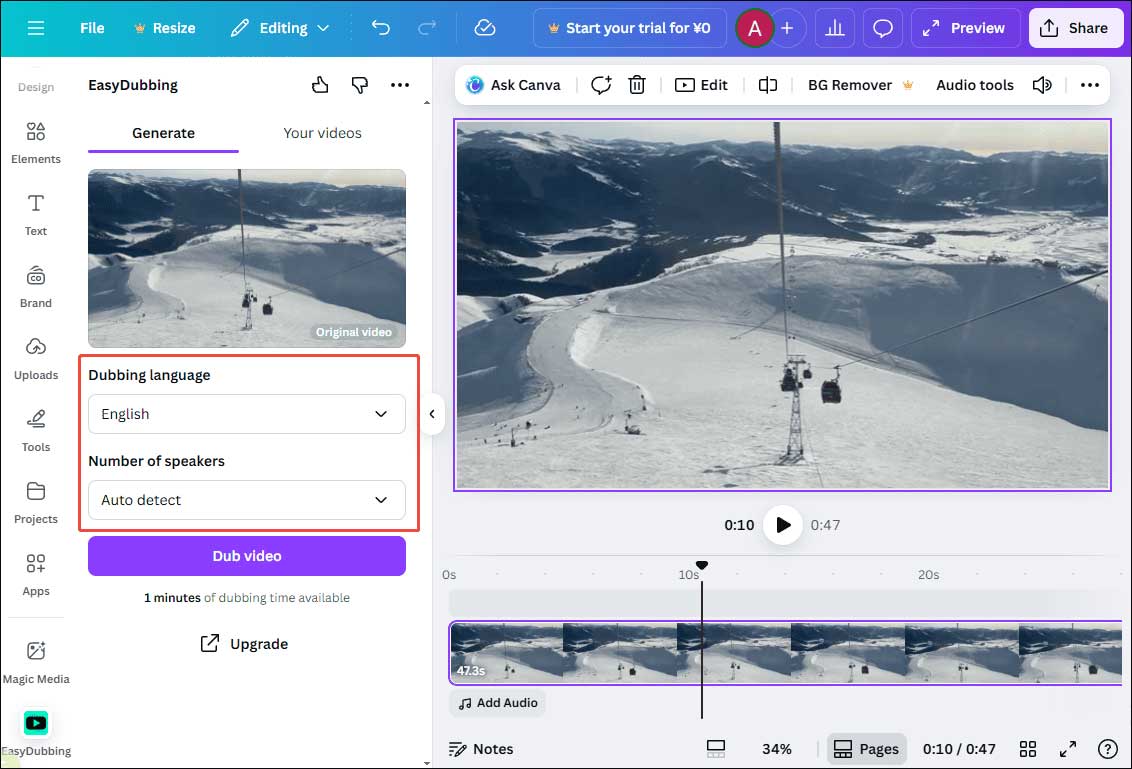The width and height of the screenshot is (1132, 769).
Task: Mute audio with the speaker icon
Action: (1042, 85)
